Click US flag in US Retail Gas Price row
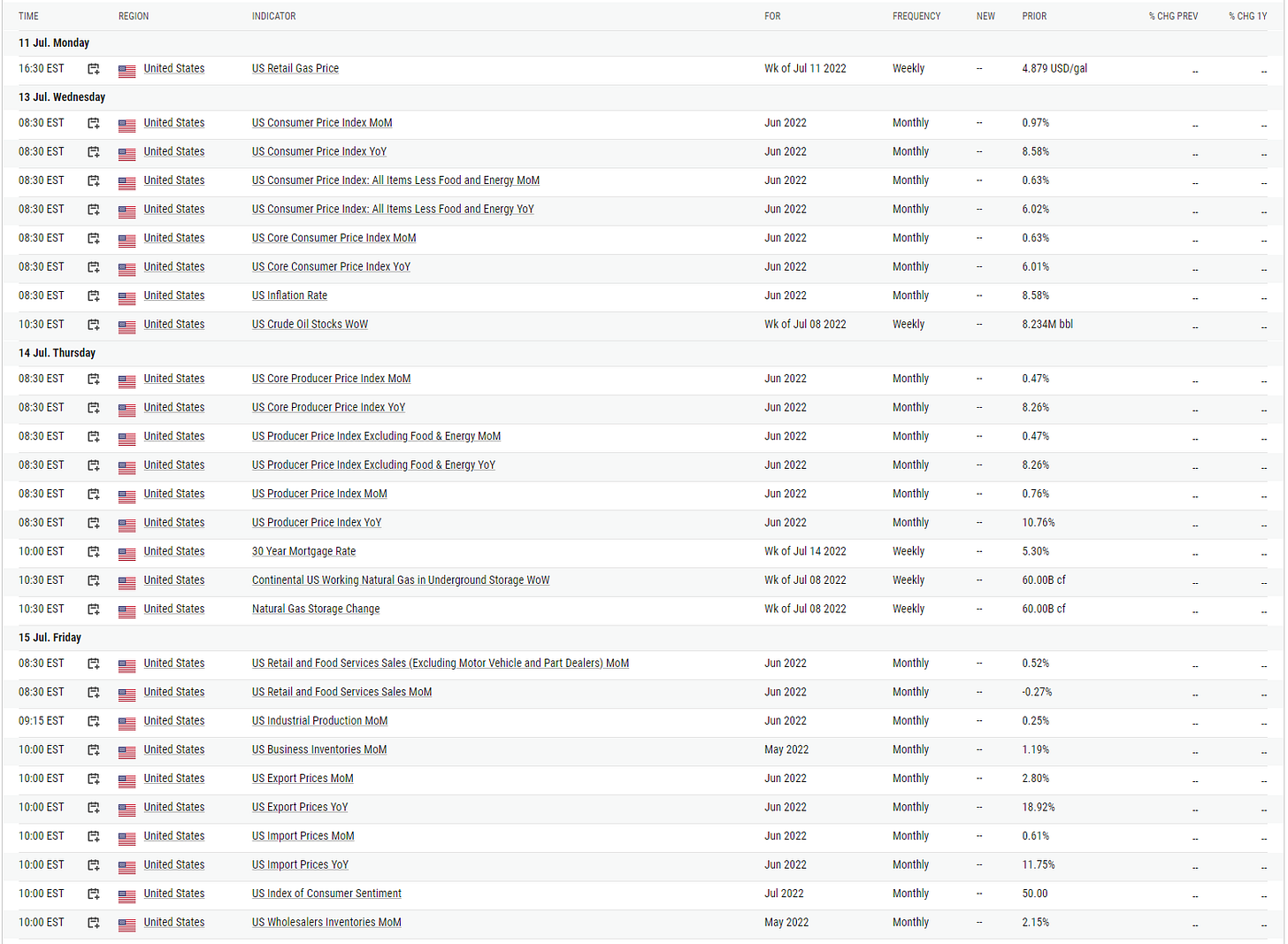Image resolution: width=1288 pixels, height=944 pixels. click(126, 70)
